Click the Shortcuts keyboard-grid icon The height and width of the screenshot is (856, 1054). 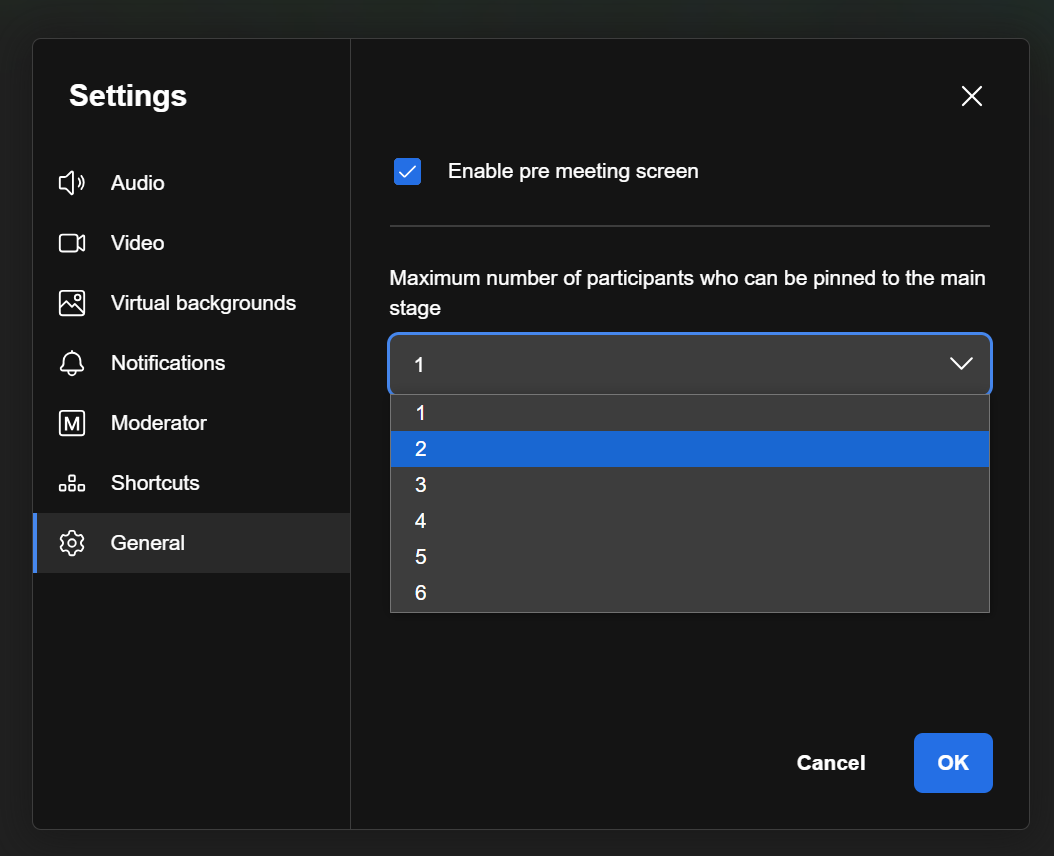[x=71, y=483]
